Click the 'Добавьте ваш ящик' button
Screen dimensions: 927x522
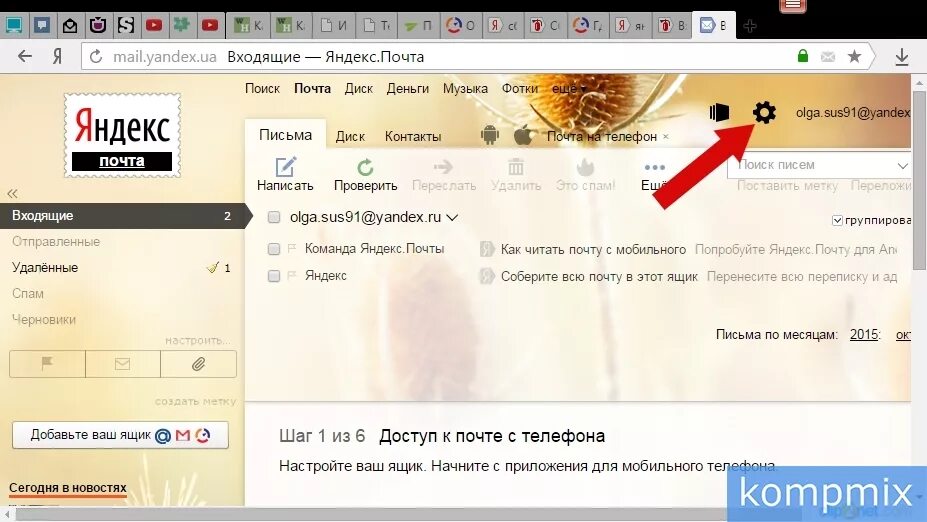click(120, 435)
